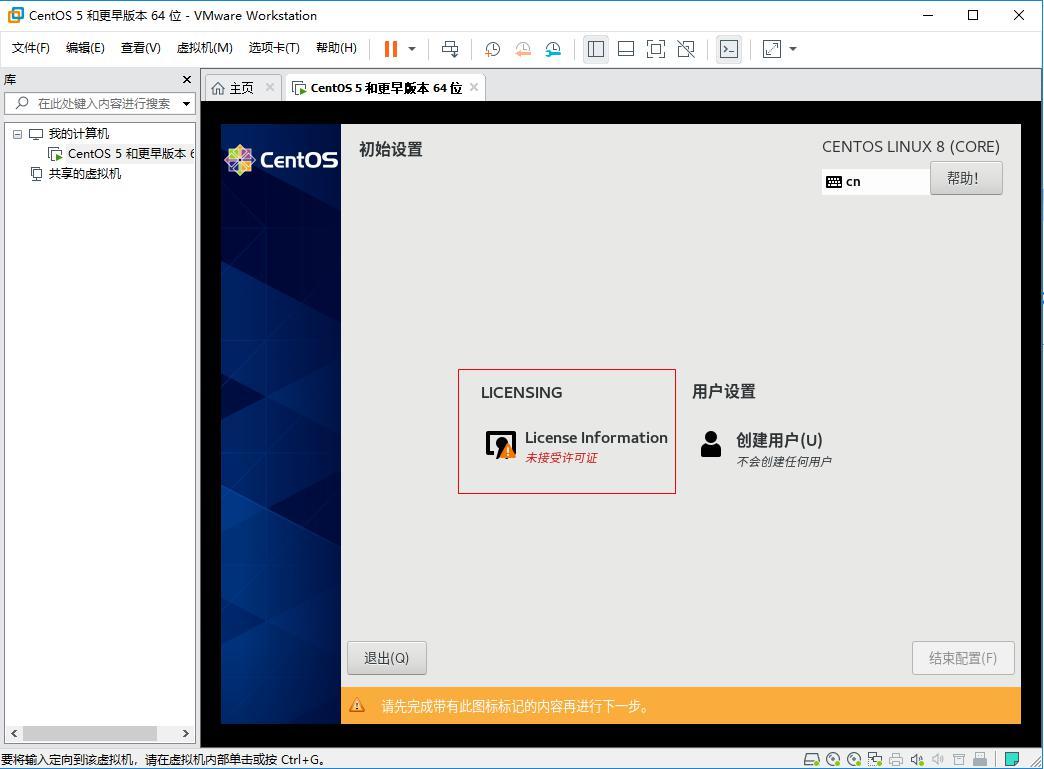This screenshot has height=769, width=1044.
Task: Toggle the thumbnail bar display
Action: click(625, 48)
